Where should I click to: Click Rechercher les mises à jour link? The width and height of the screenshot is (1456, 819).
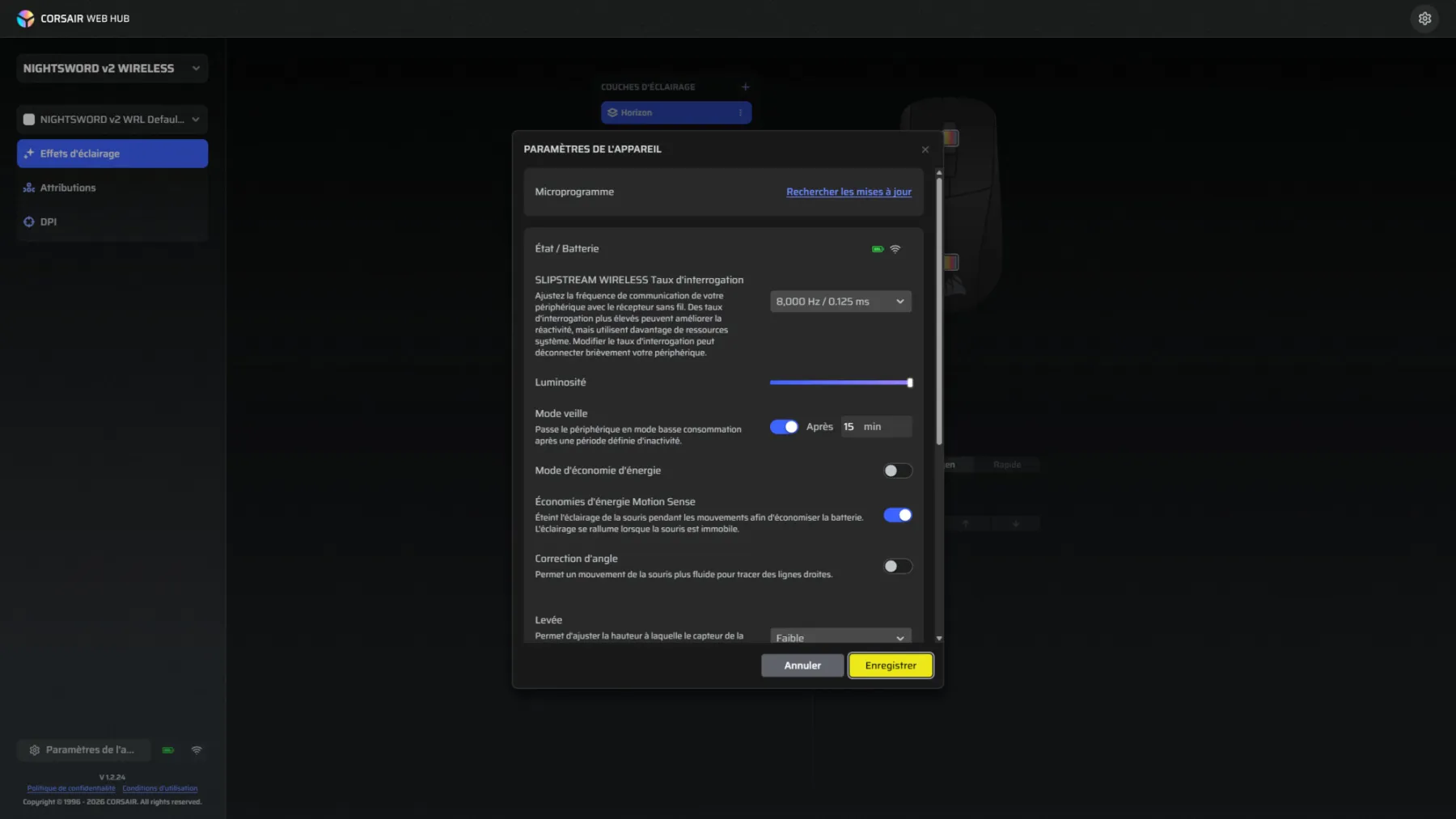pos(849,192)
